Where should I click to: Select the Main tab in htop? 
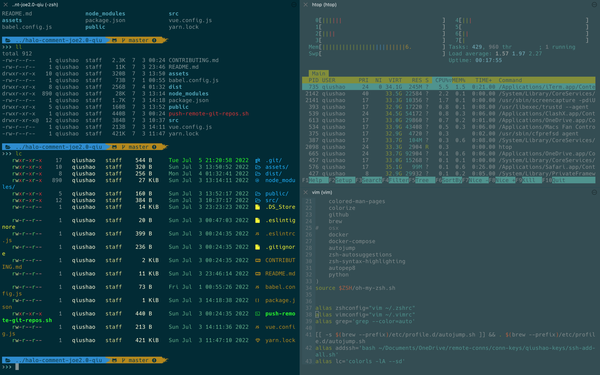(x=318, y=73)
